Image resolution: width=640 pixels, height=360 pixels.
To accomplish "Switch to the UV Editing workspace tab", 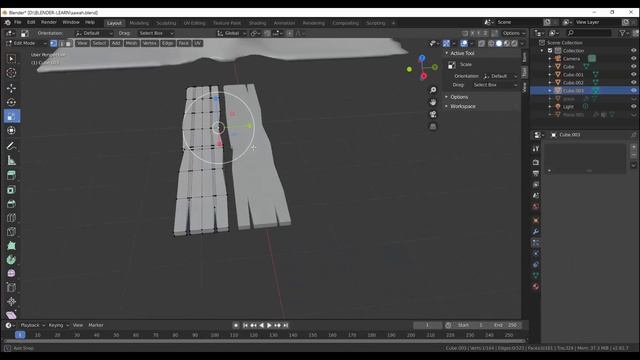I will click(x=194, y=23).
